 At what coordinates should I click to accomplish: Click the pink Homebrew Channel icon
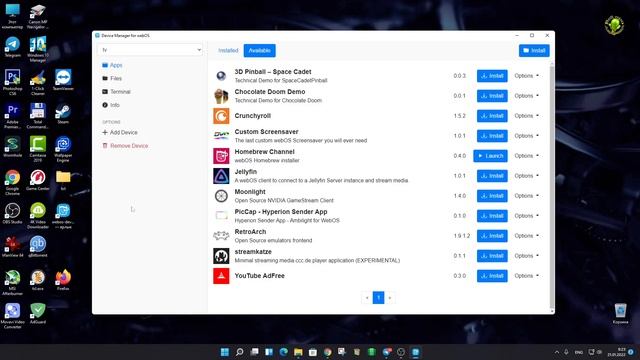pyautogui.click(x=221, y=156)
